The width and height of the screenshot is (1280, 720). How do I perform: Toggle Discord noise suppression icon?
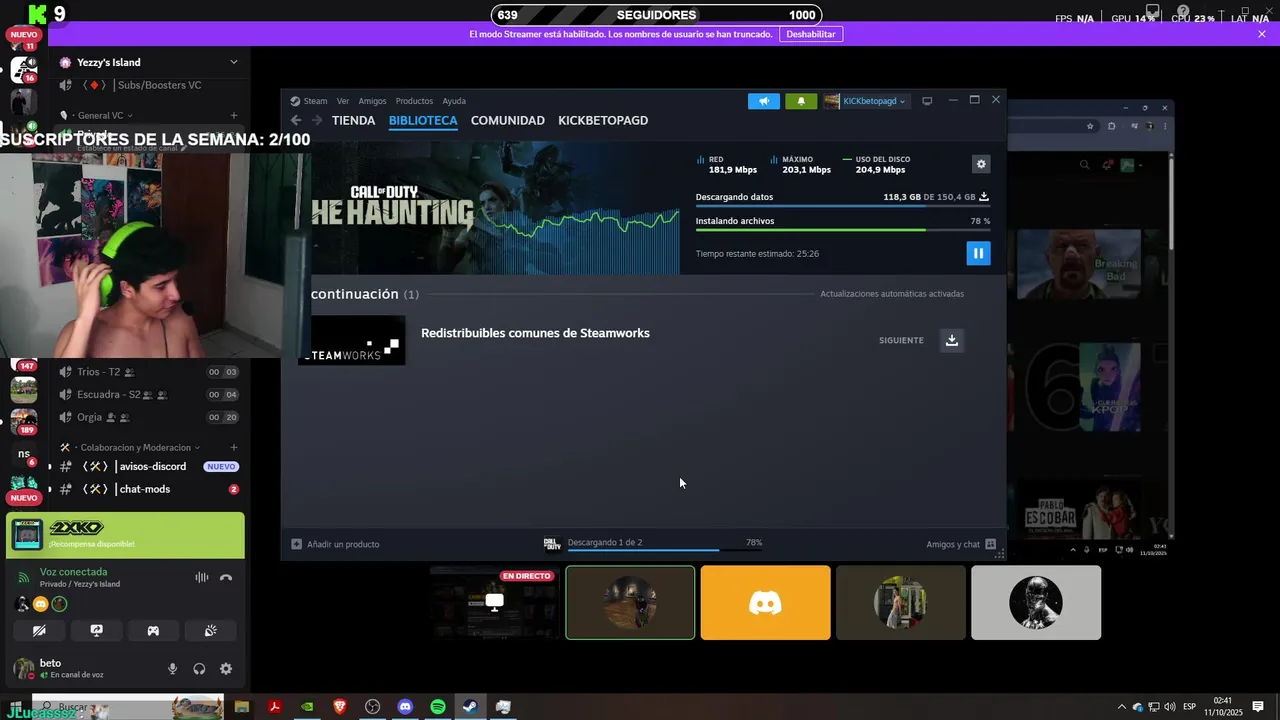[202, 577]
